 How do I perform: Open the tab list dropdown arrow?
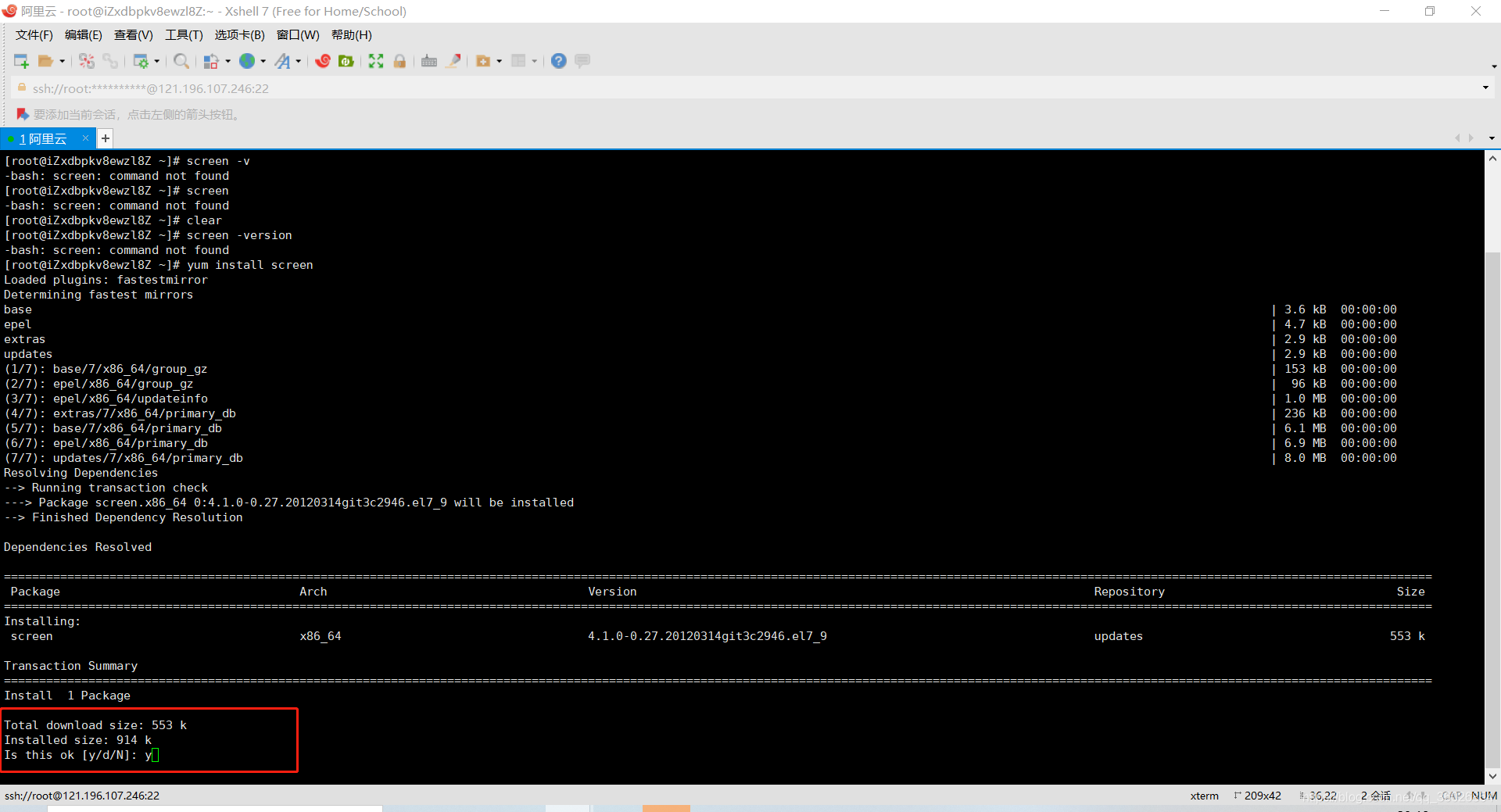coord(1492,138)
